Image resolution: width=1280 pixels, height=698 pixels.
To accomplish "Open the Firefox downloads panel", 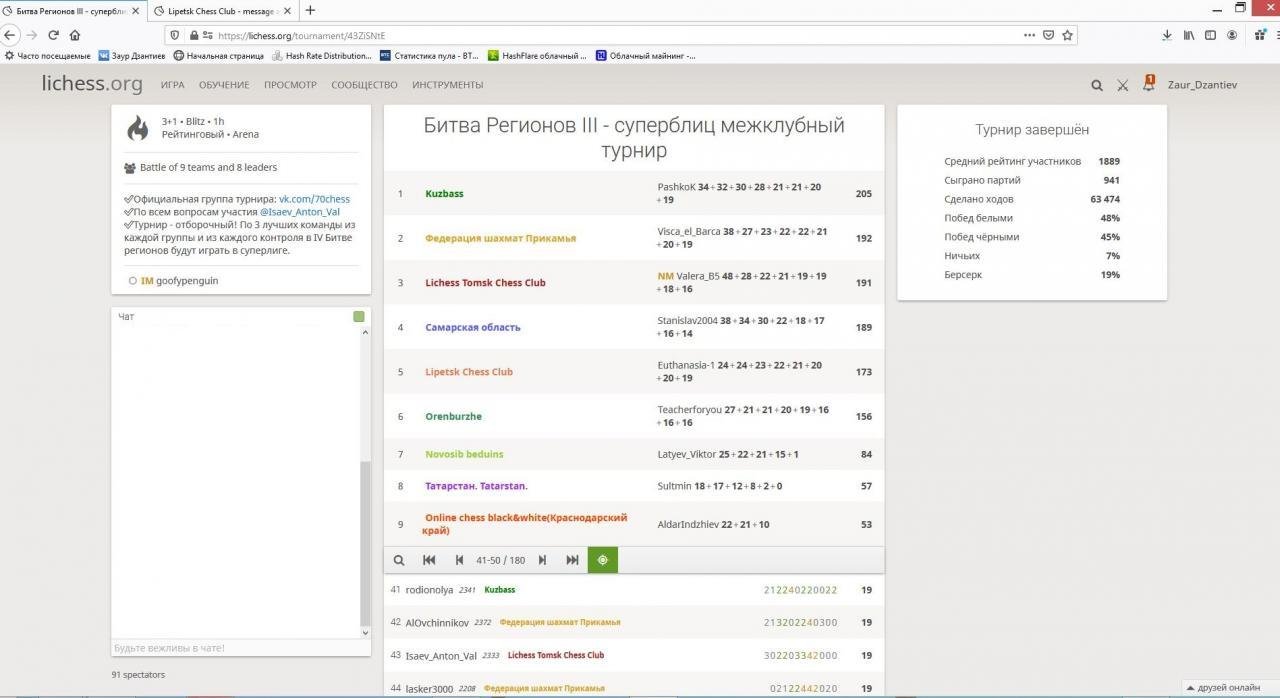I will coord(1167,35).
